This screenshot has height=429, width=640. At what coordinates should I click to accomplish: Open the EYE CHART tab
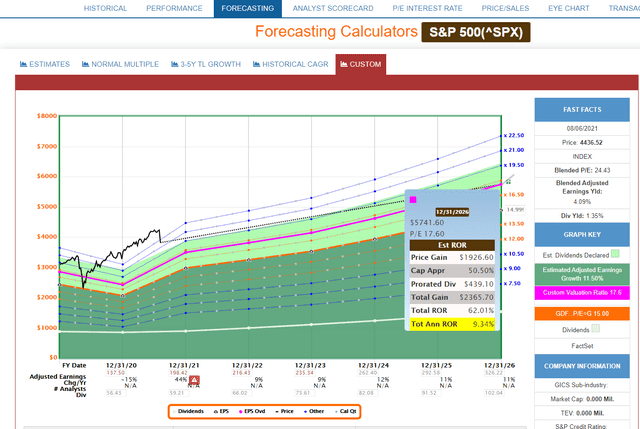569,8
